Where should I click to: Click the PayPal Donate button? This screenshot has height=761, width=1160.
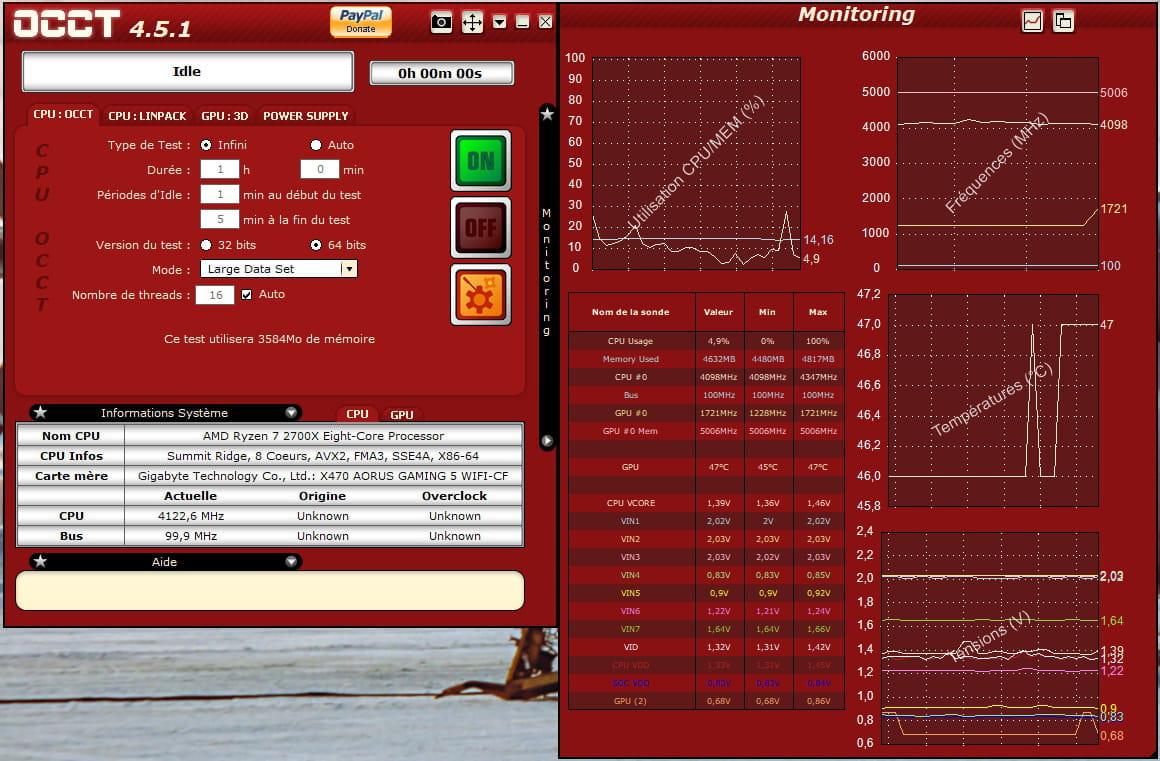[360, 21]
